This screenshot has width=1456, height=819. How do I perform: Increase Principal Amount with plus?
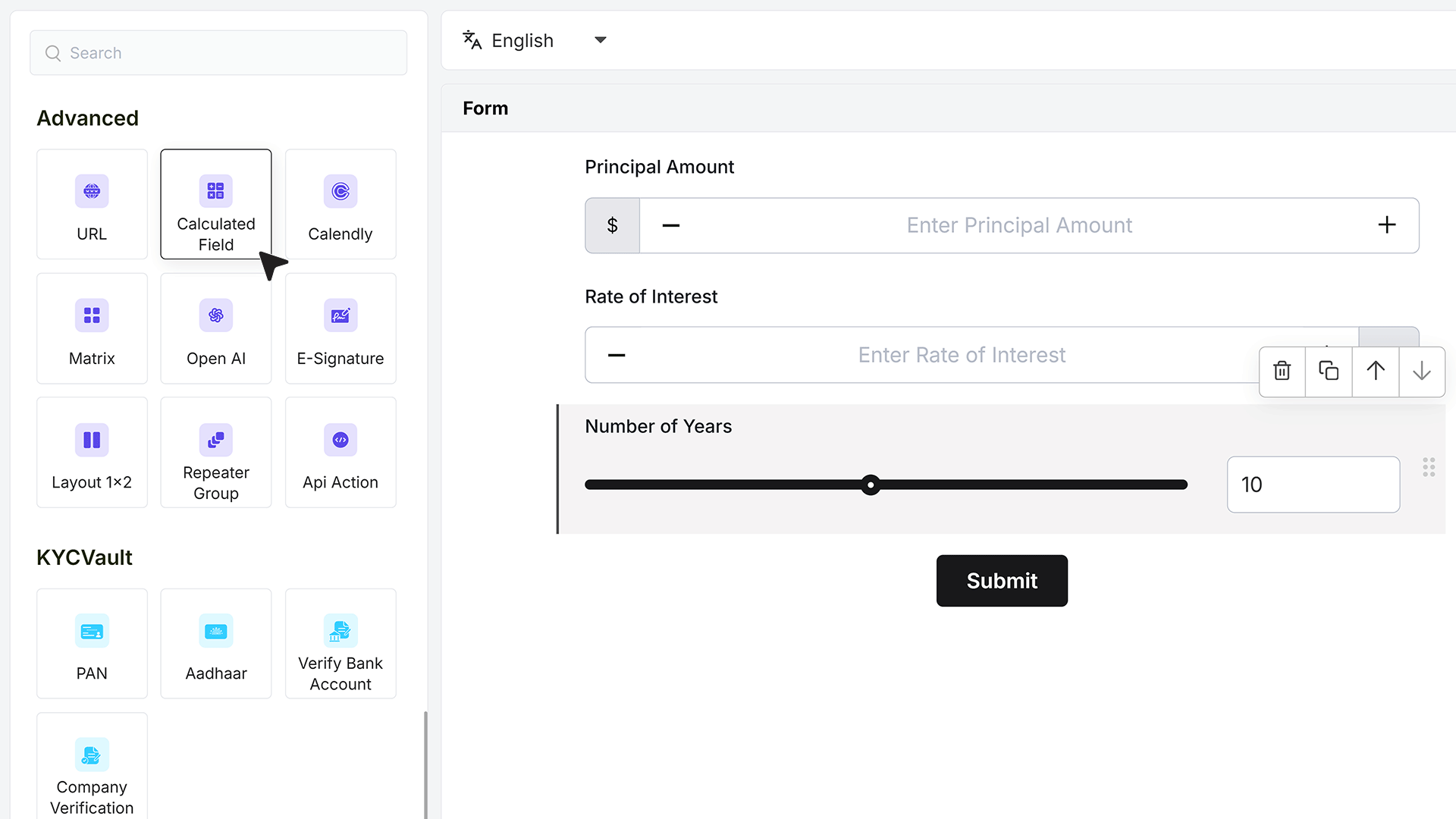(x=1387, y=224)
